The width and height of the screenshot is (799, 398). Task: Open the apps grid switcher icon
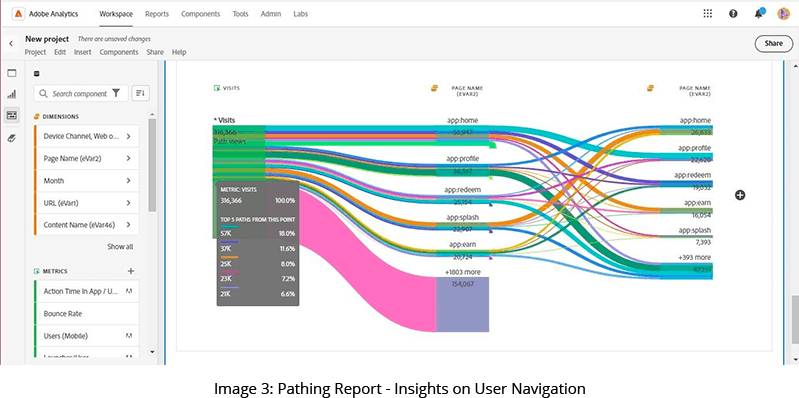pos(707,14)
